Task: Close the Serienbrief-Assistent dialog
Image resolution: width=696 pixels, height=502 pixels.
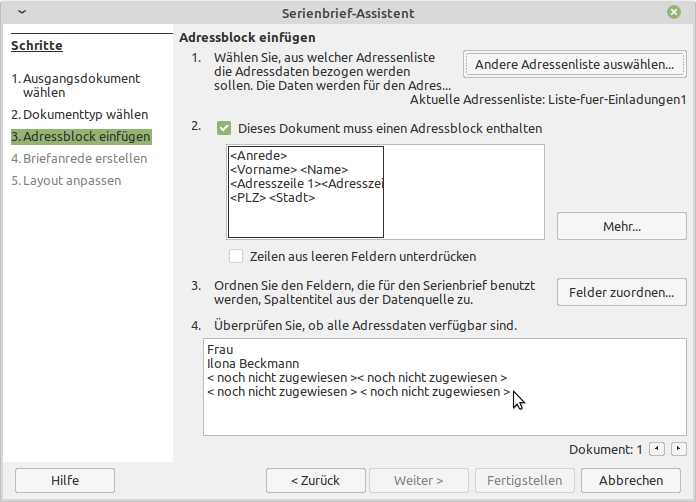Action: [x=673, y=12]
